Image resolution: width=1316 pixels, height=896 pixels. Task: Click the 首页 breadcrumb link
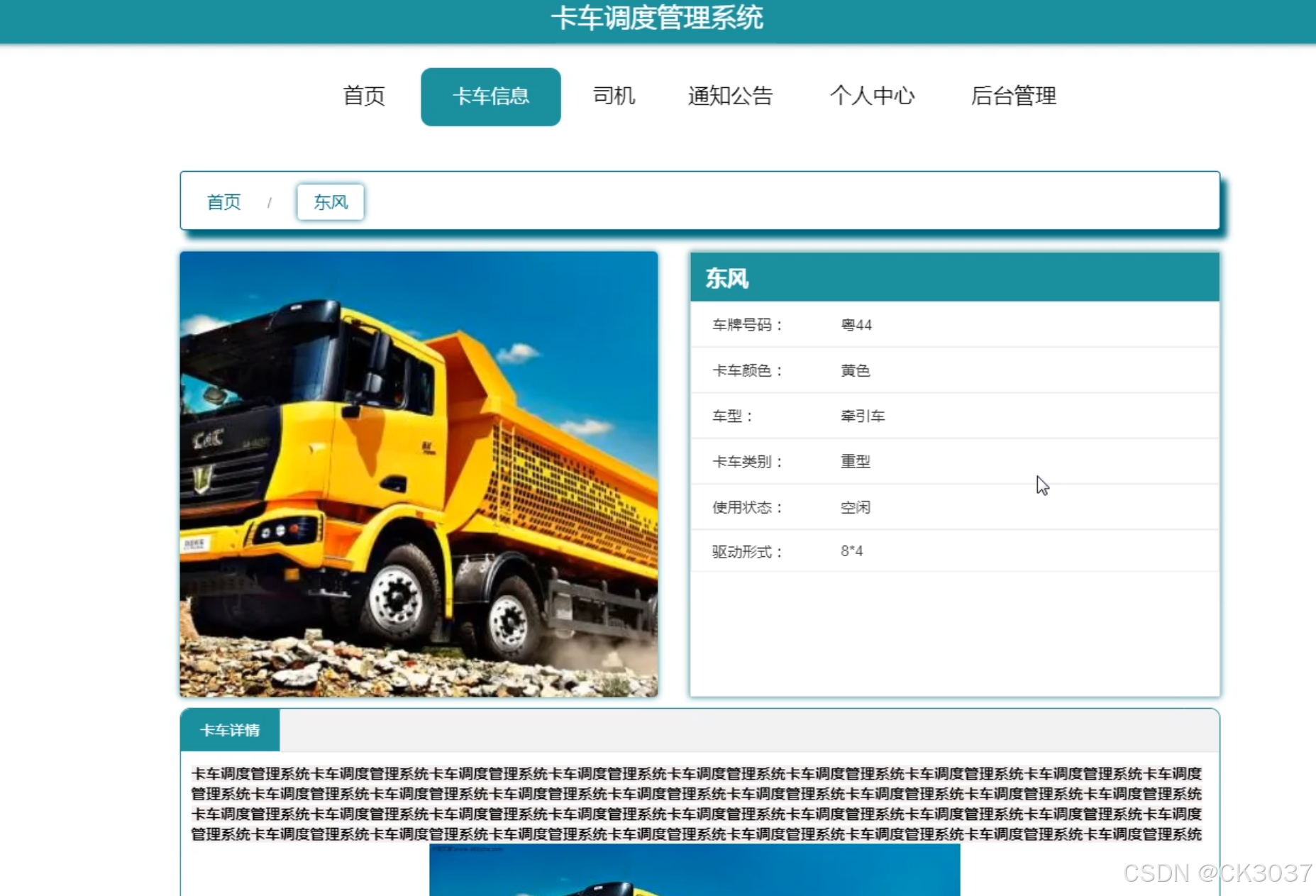223,202
